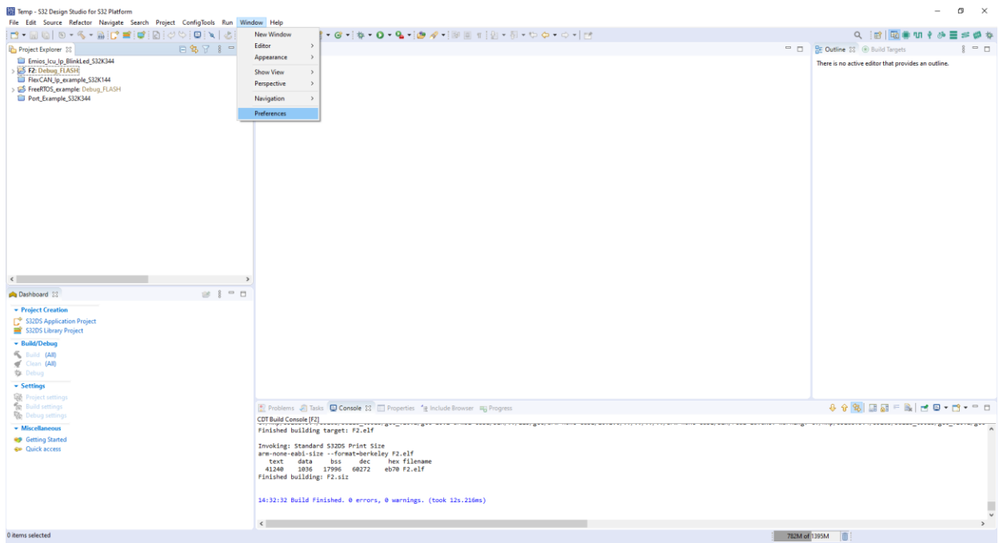This screenshot has height=543, width=999.
Task: Click the Open Perspective icon
Action: [x=878, y=35]
